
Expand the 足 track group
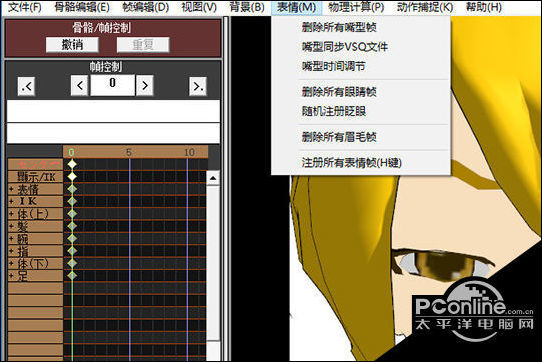[x=11, y=276]
